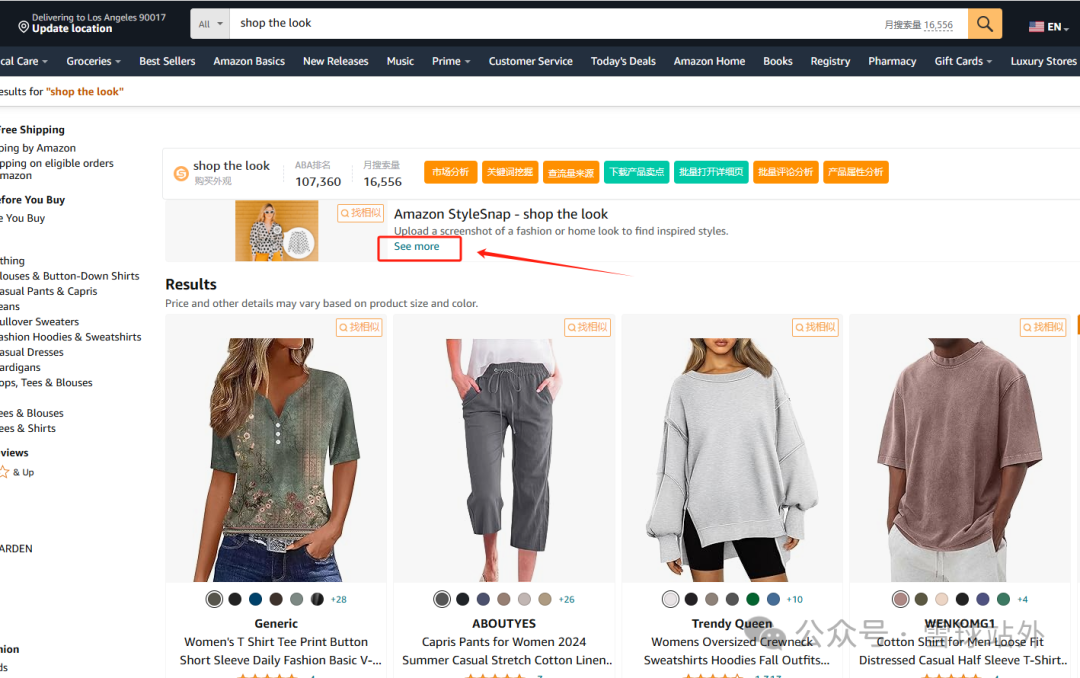Open the WENKOMG1 brown shirt product image

(x=960, y=460)
